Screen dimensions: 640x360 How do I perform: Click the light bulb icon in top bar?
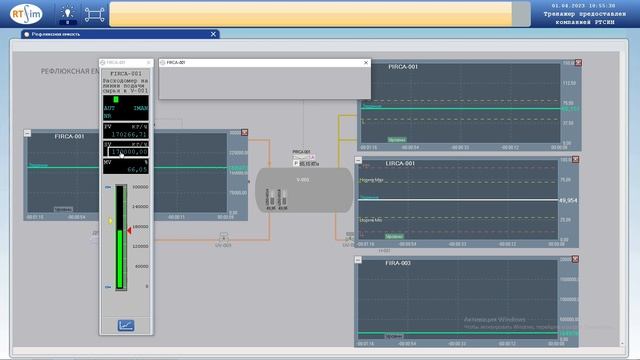(68, 14)
